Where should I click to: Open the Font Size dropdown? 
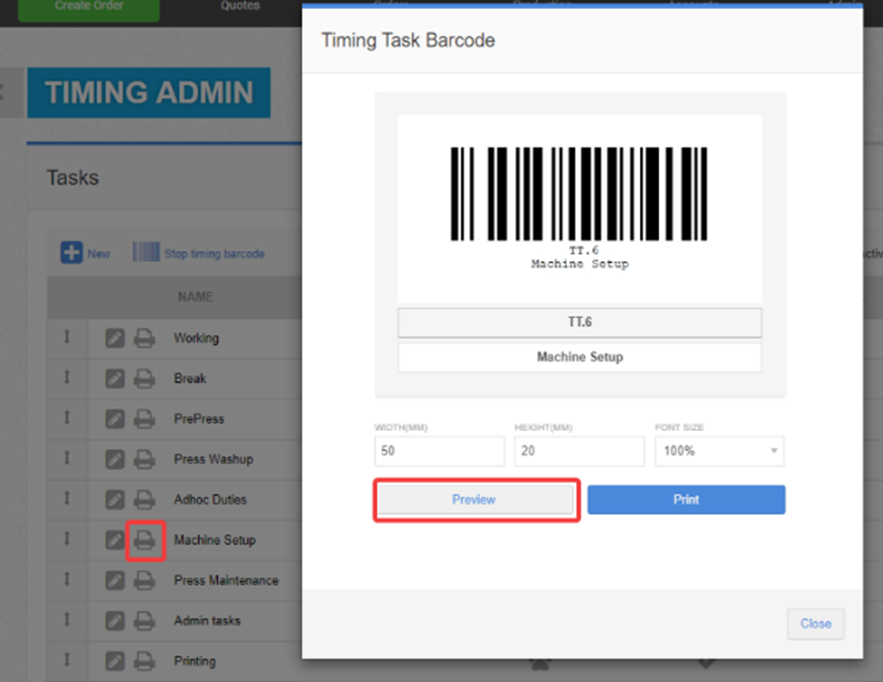pos(719,451)
